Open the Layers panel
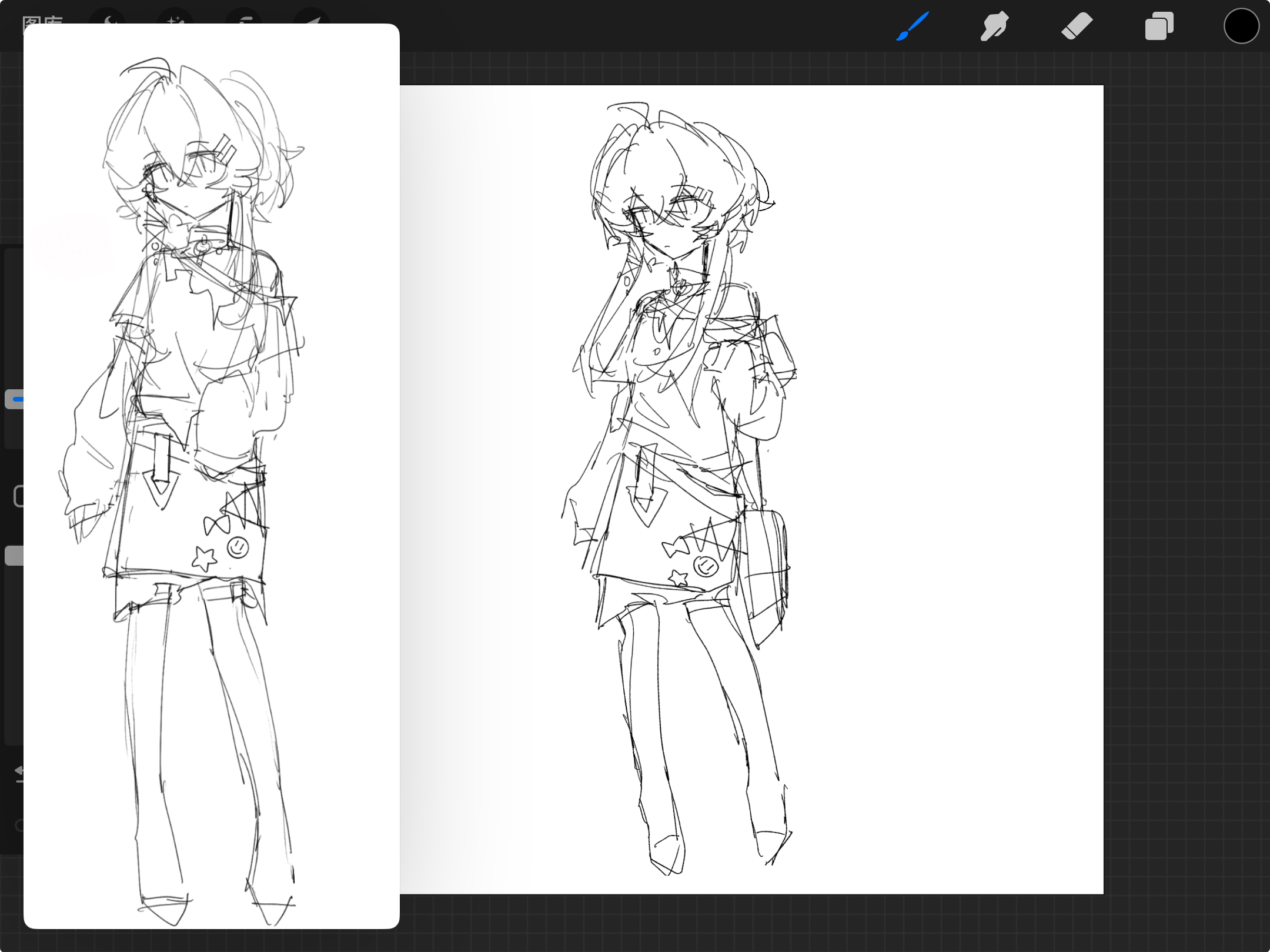 [x=1159, y=26]
